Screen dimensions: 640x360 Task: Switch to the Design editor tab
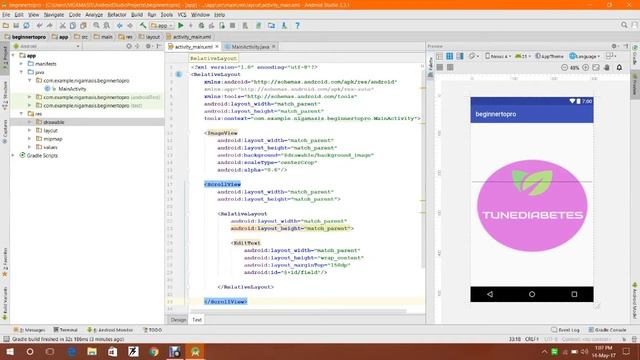tap(178, 320)
